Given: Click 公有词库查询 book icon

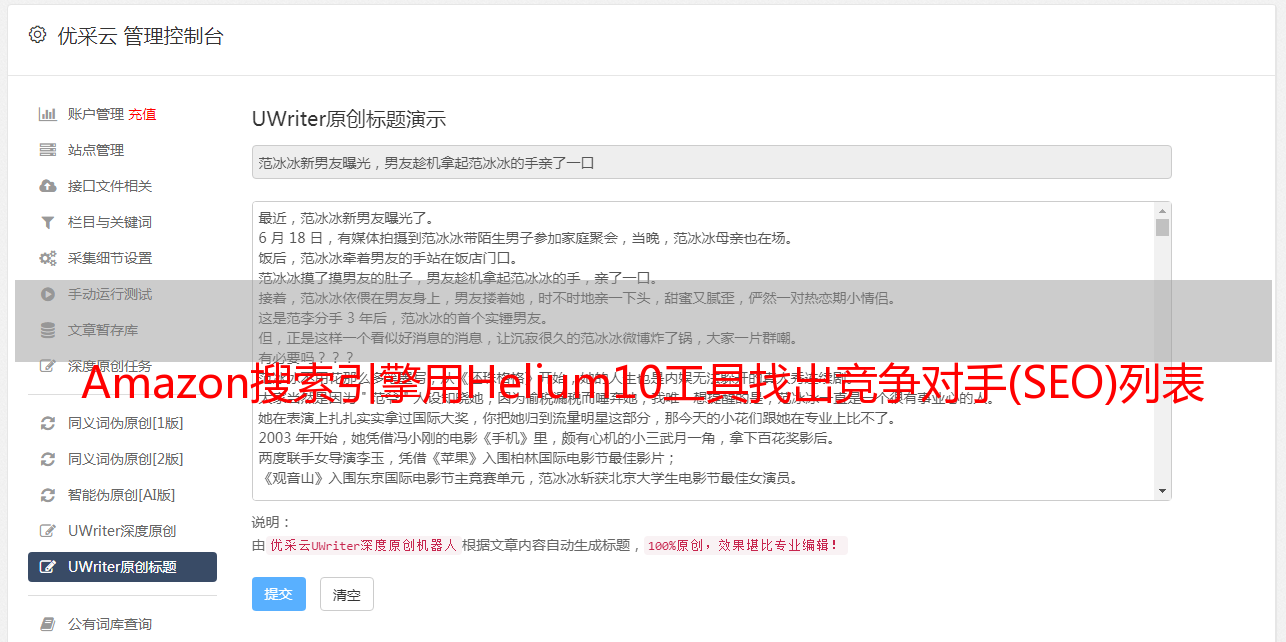Looking at the screenshot, I should (47, 624).
